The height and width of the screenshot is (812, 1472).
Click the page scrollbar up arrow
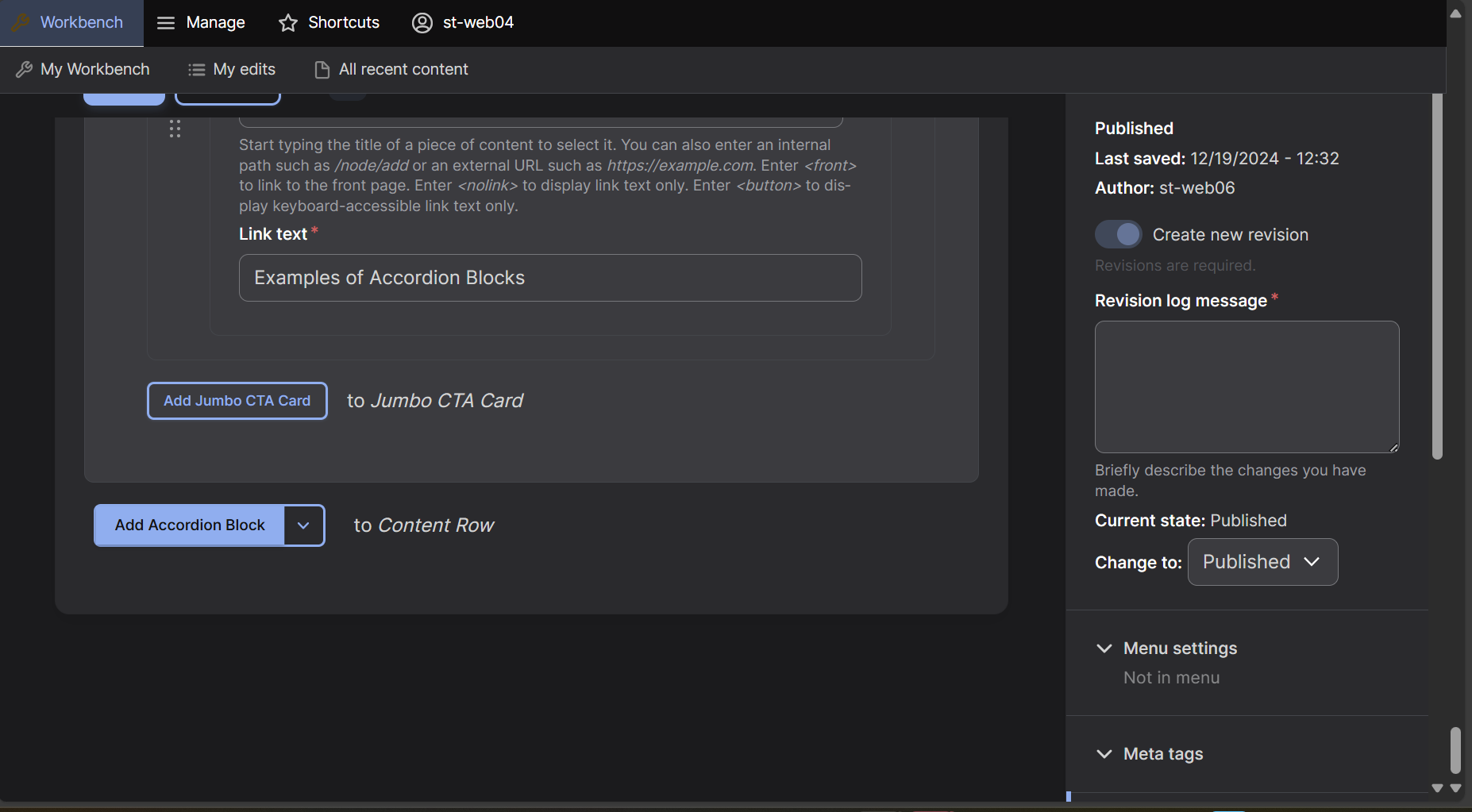point(1455,13)
